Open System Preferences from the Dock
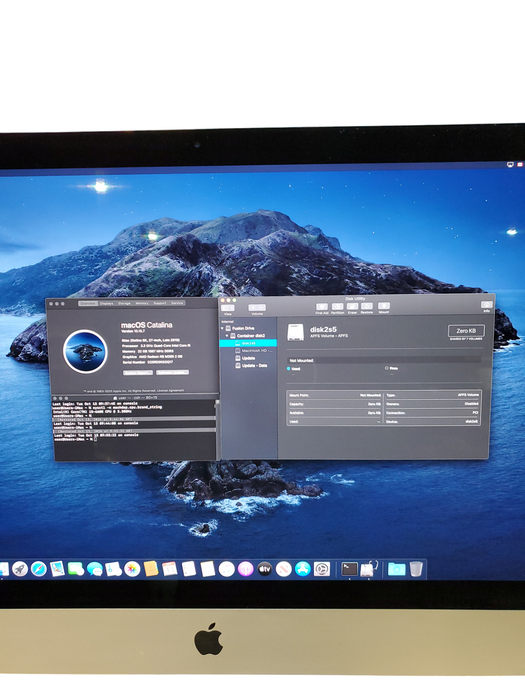This screenshot has height=700, width=525. 322,569
